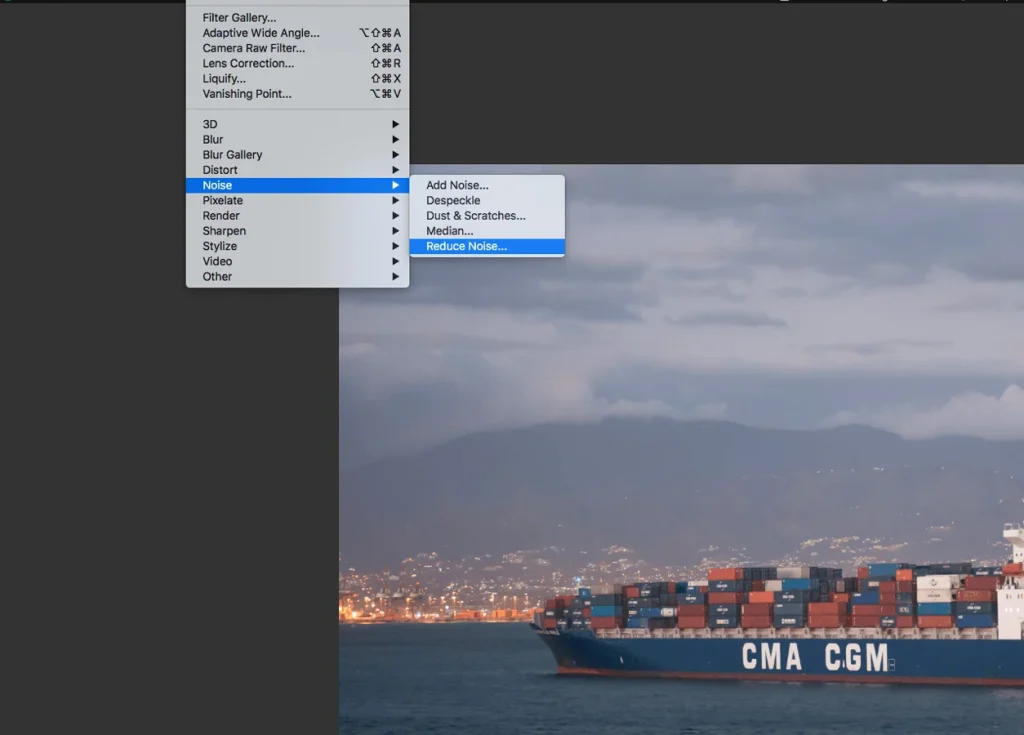Open the Sharpen submenu
Image resolution: width=1024 pixels, height=735 pixels.
pyautogui.click(x=297, y=231)
